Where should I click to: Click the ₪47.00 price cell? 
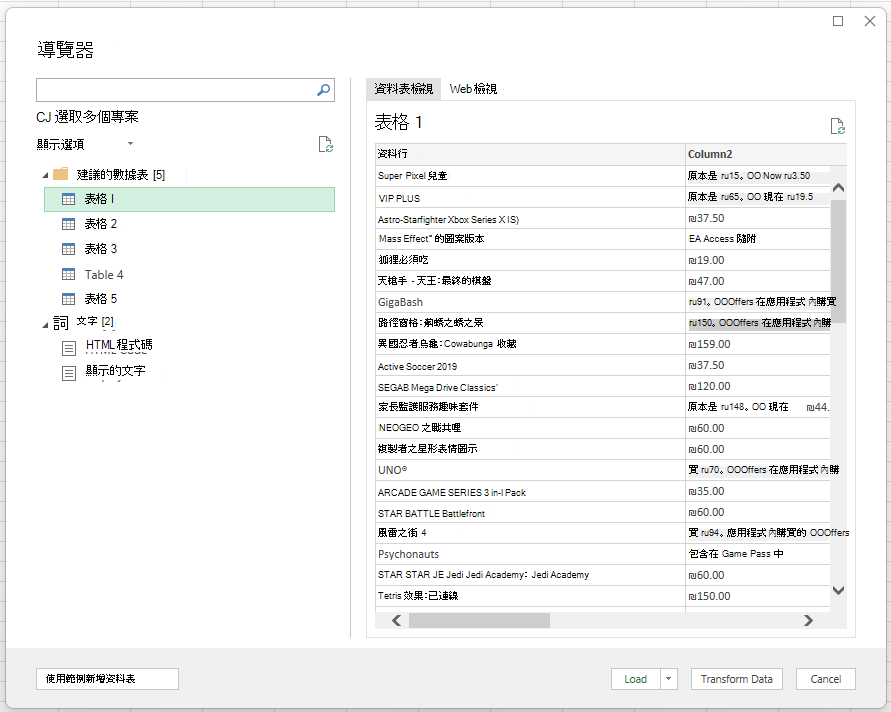point(758,281)
